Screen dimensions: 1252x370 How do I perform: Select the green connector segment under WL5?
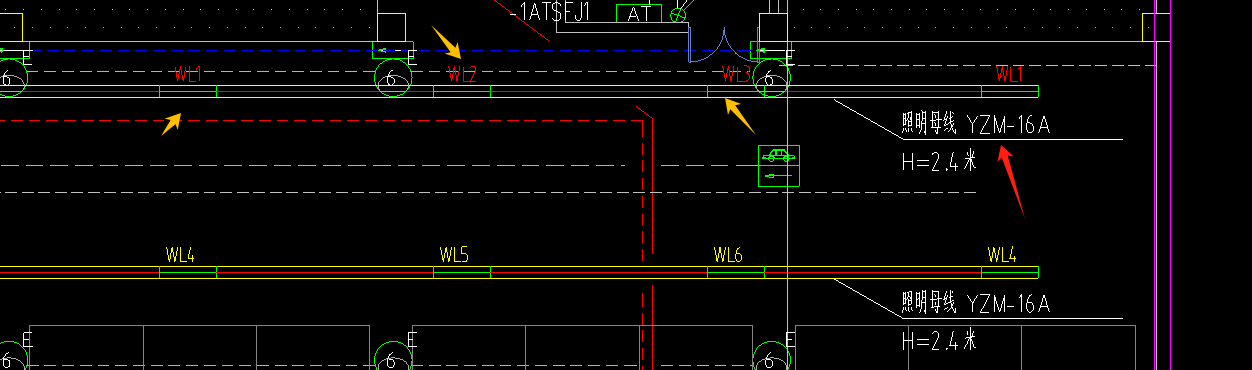coord(461,272)
